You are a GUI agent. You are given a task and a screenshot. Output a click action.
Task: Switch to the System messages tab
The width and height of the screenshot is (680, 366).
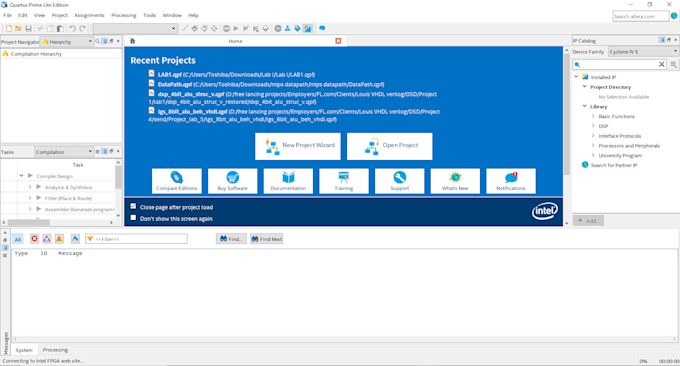pos(24,350)
